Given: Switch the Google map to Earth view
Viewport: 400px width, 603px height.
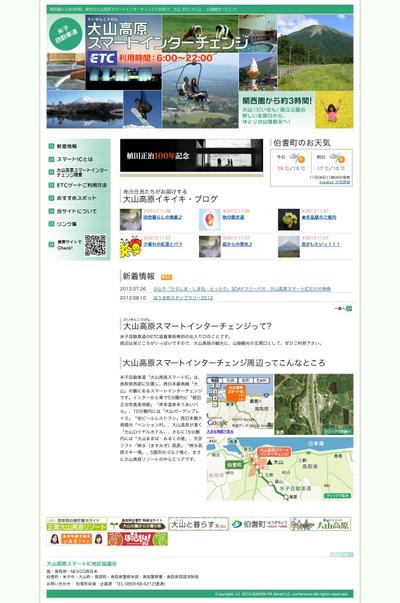Looking at the screenshot, I should [x=262, y=380].
